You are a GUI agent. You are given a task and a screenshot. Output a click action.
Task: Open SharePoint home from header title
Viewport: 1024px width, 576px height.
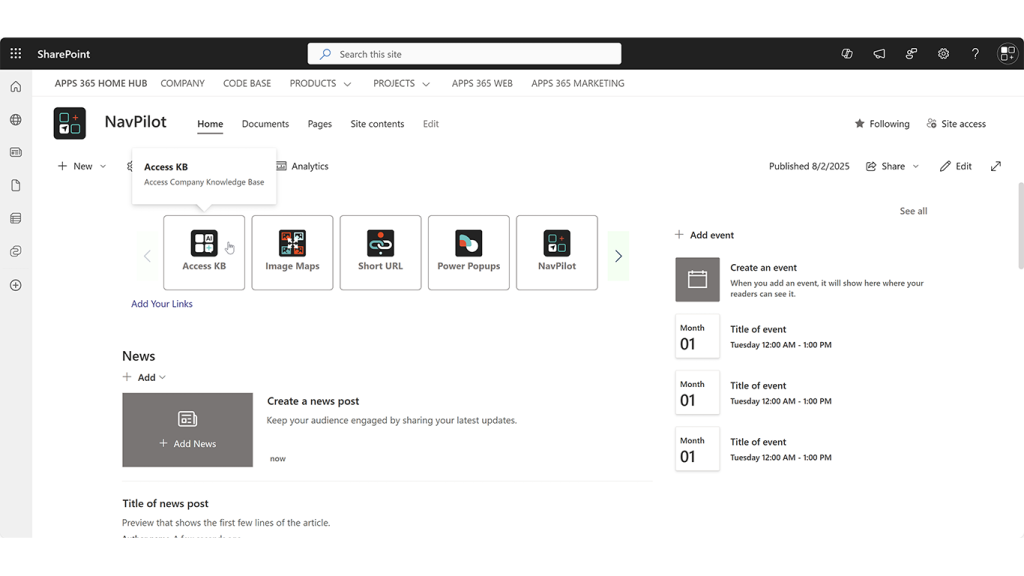(63, 54)
